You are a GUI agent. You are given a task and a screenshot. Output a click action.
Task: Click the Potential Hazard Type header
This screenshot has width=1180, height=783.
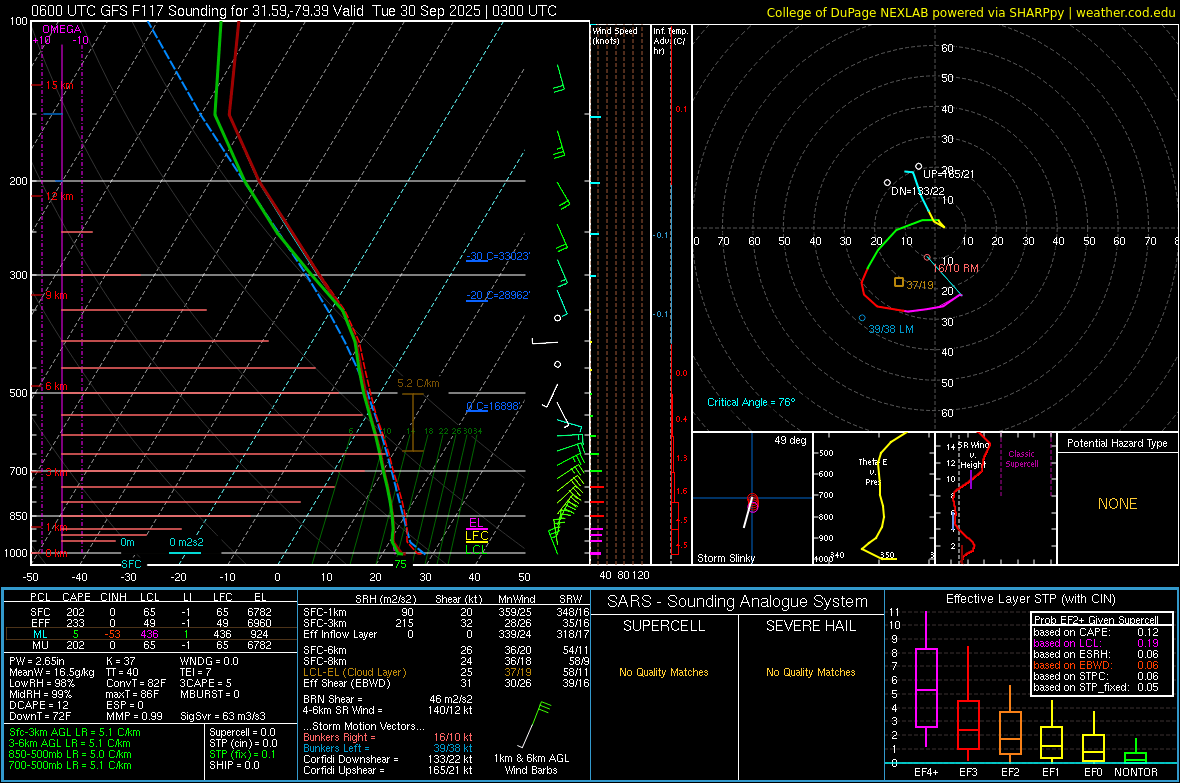(x=1117, y=443)
